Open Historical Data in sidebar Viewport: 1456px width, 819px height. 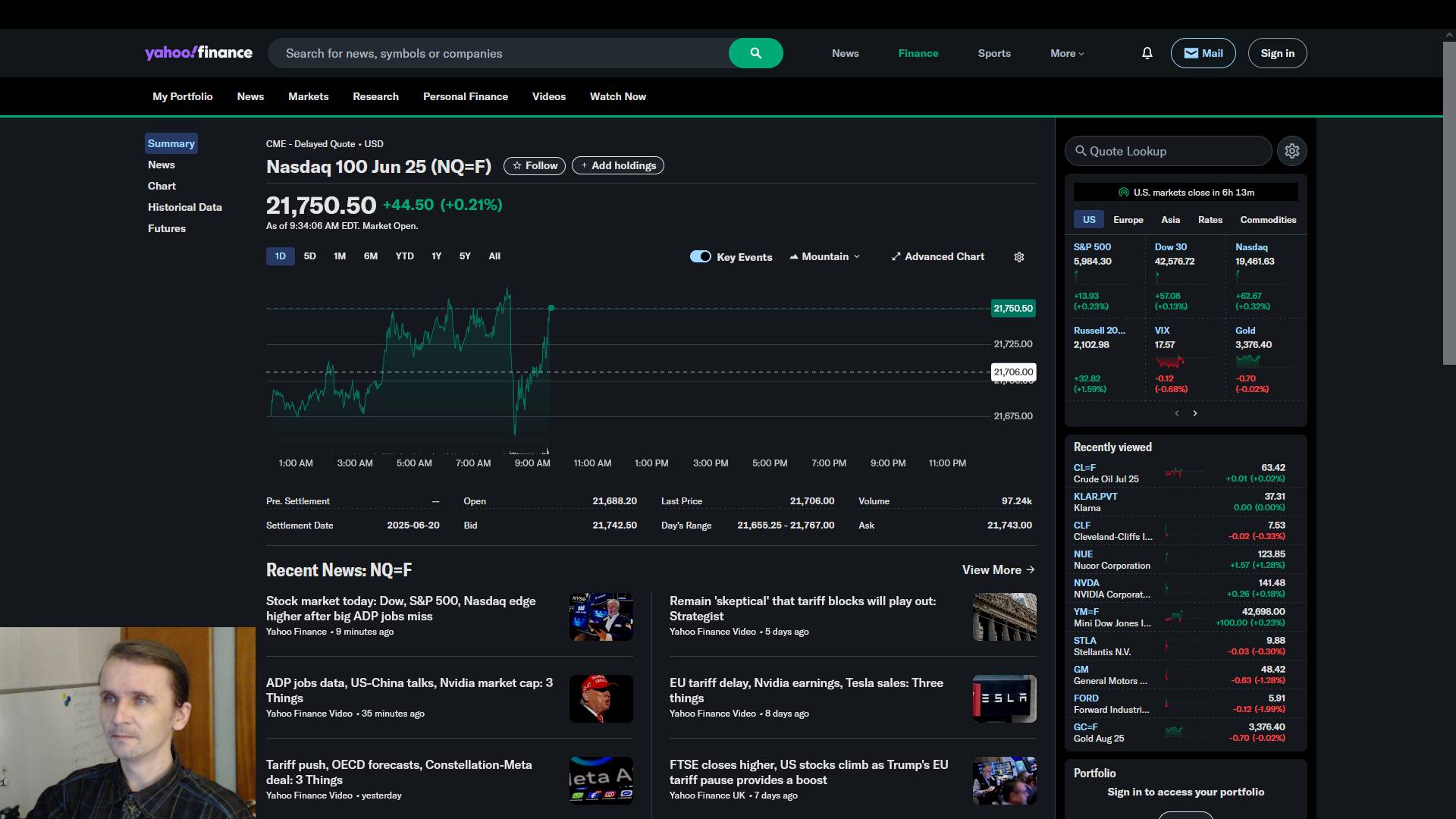pyautogui.click(x=184, y=207)
